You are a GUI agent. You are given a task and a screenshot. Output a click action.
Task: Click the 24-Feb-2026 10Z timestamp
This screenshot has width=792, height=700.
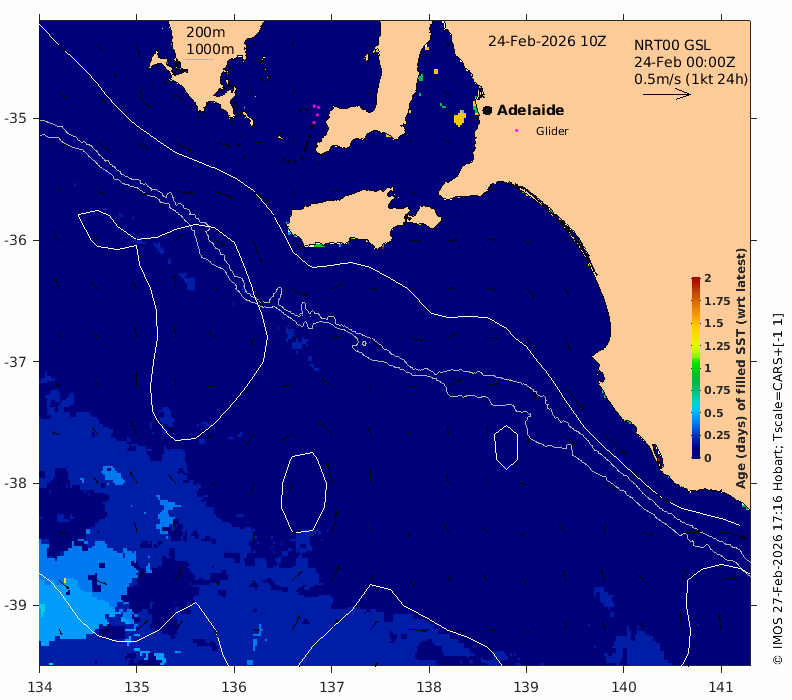point(547,41)
